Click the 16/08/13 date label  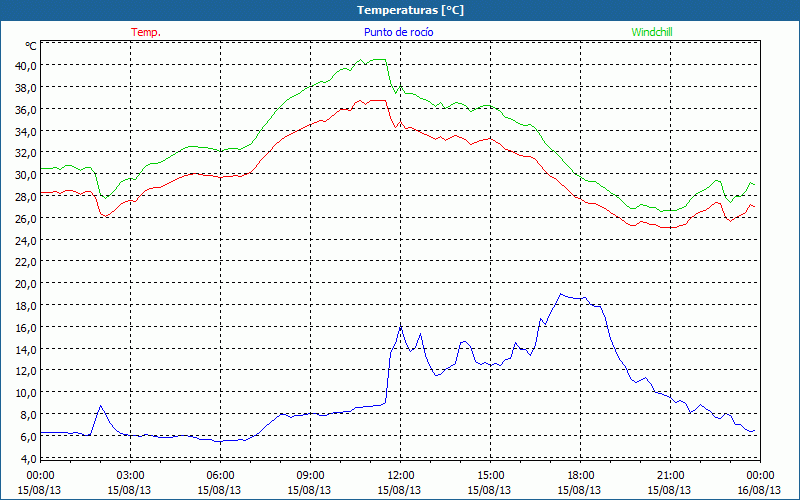759,490
